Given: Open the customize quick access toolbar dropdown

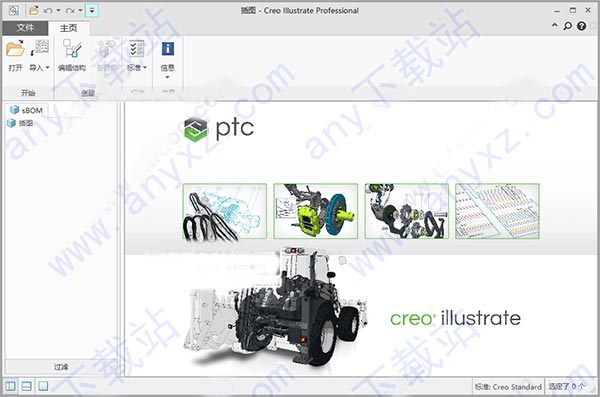Looking at the screenshot, I should [92, 11].
